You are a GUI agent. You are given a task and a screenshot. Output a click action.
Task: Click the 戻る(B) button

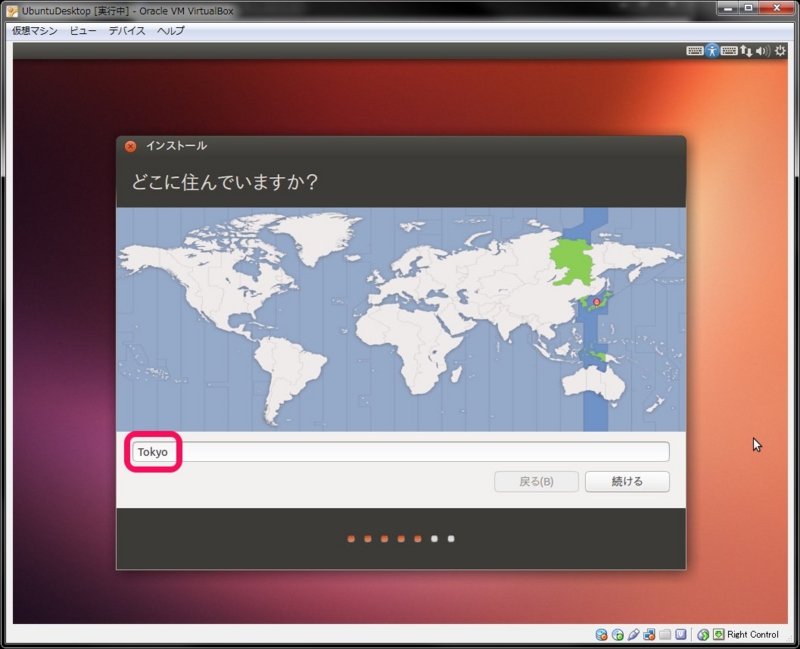point(536,481)
